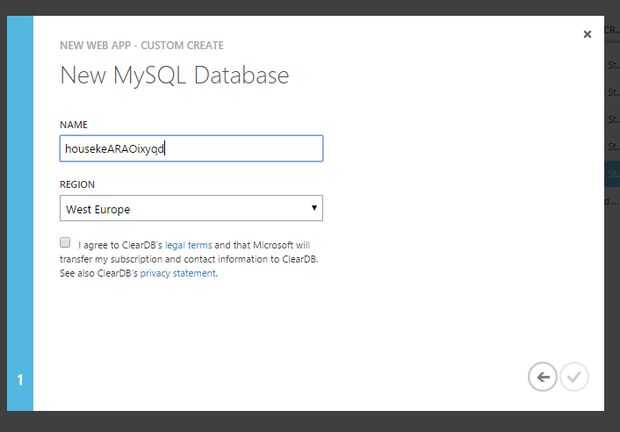Click the New Web App - Custom Create header
620x432 pixels.
point(141,45)
